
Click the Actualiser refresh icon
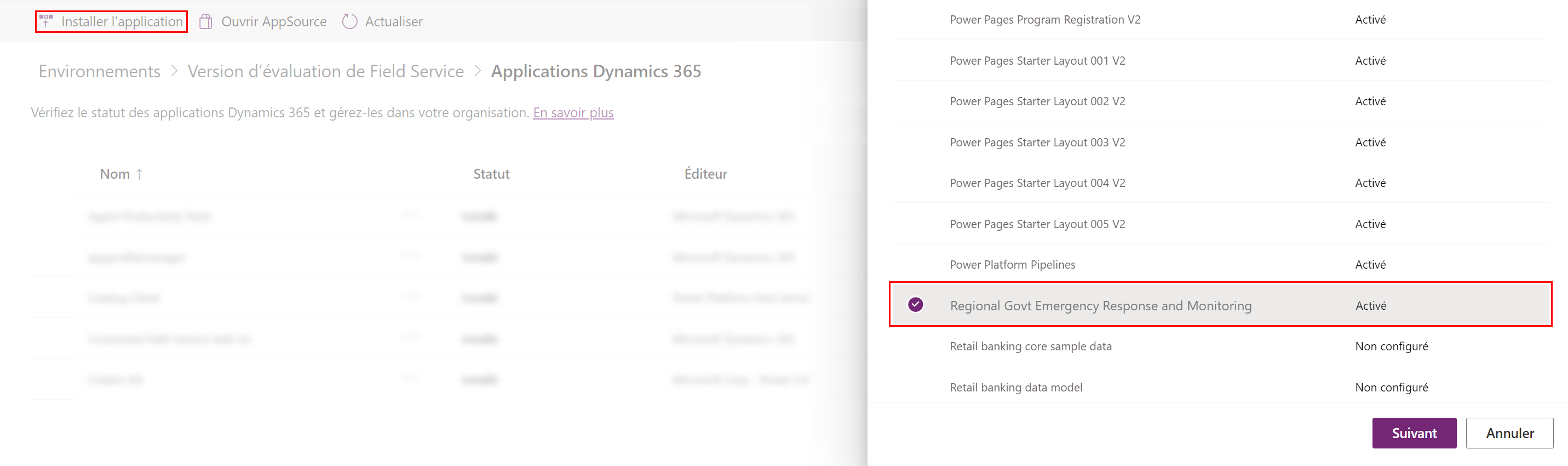pyautogui.click(x=349, y=21)
